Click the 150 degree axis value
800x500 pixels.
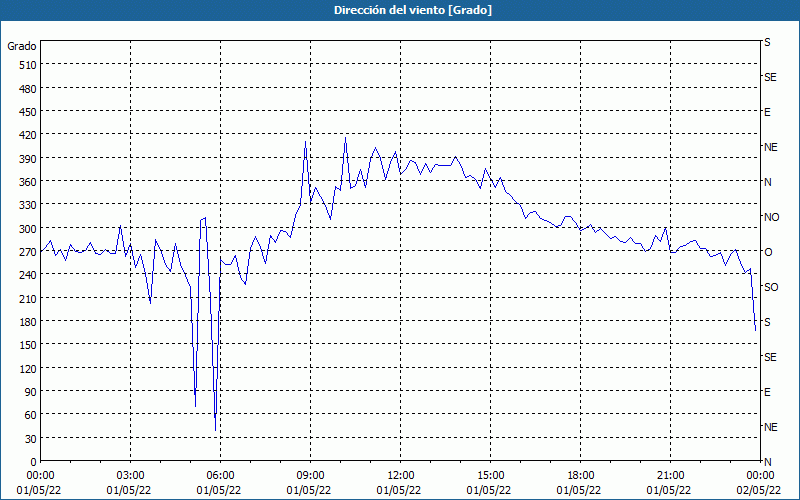28,345
